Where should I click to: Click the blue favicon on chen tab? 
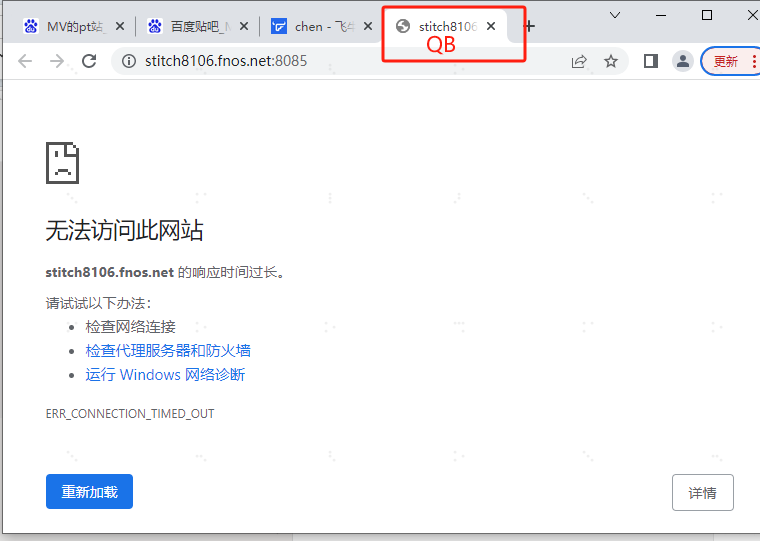point(279,26)
